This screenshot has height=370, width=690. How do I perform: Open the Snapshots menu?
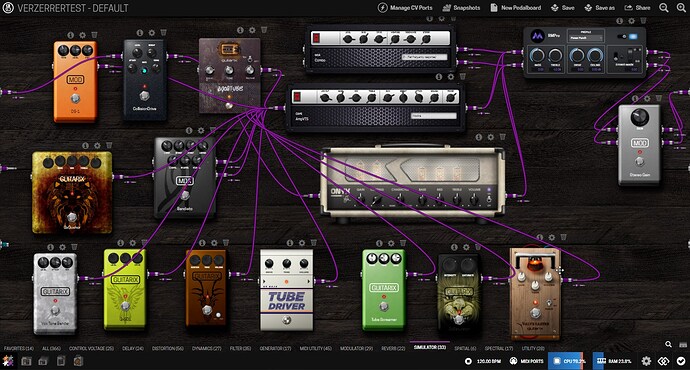click(x=461, y=7)
